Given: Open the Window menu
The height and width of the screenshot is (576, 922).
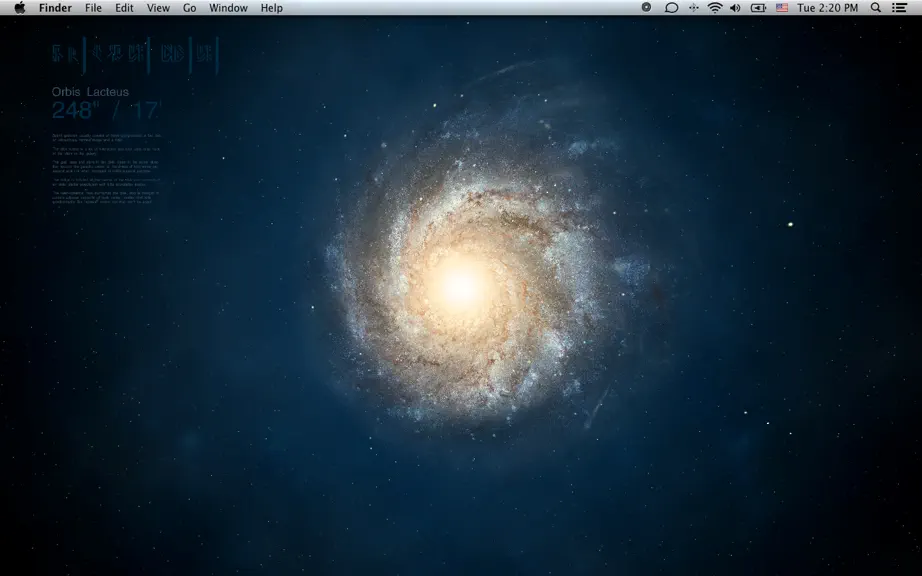Looking at the screenshot, I should point(228,8).
